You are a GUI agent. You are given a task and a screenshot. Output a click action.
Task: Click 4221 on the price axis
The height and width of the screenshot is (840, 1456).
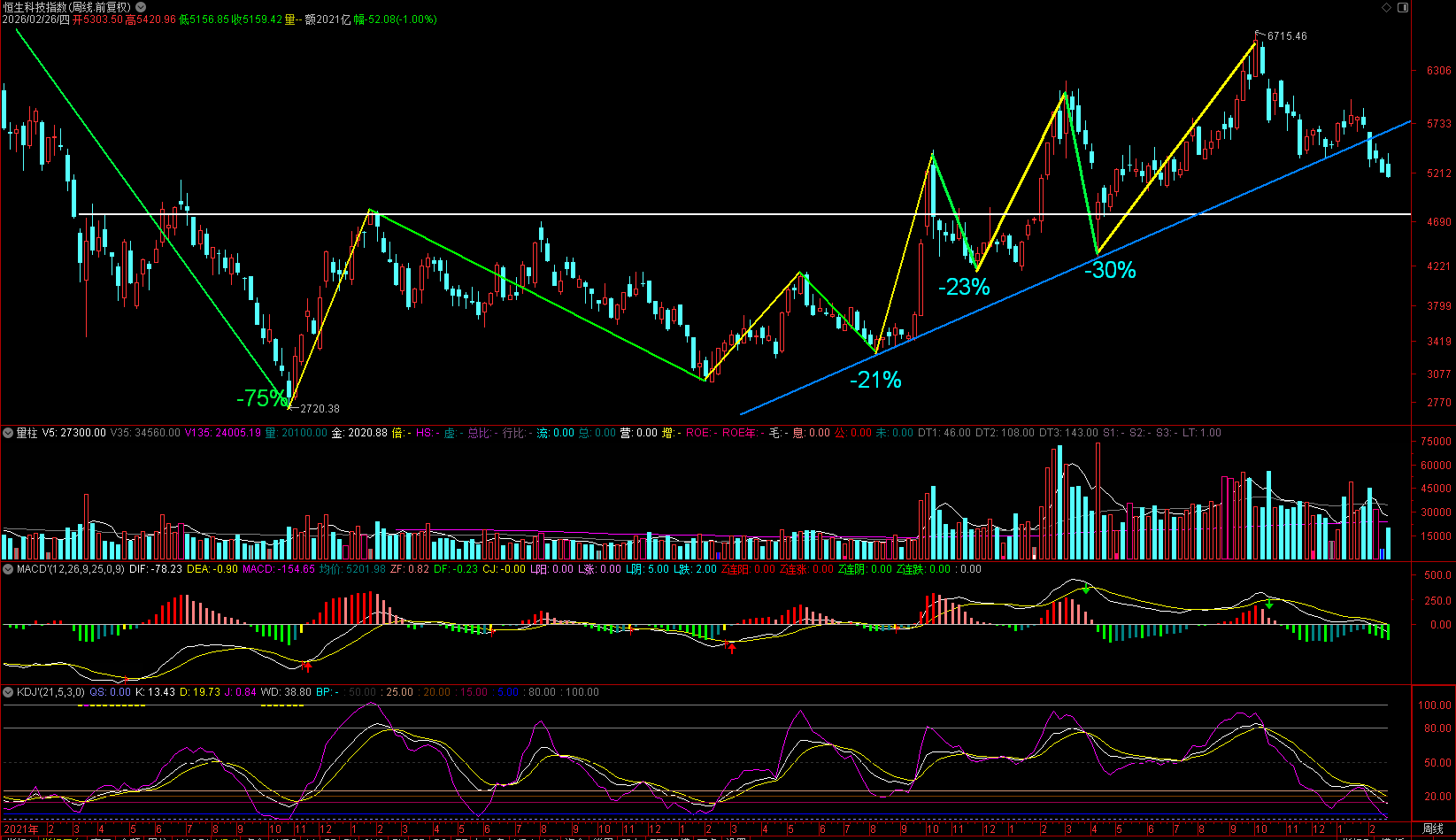click(x=1438, y=266)
